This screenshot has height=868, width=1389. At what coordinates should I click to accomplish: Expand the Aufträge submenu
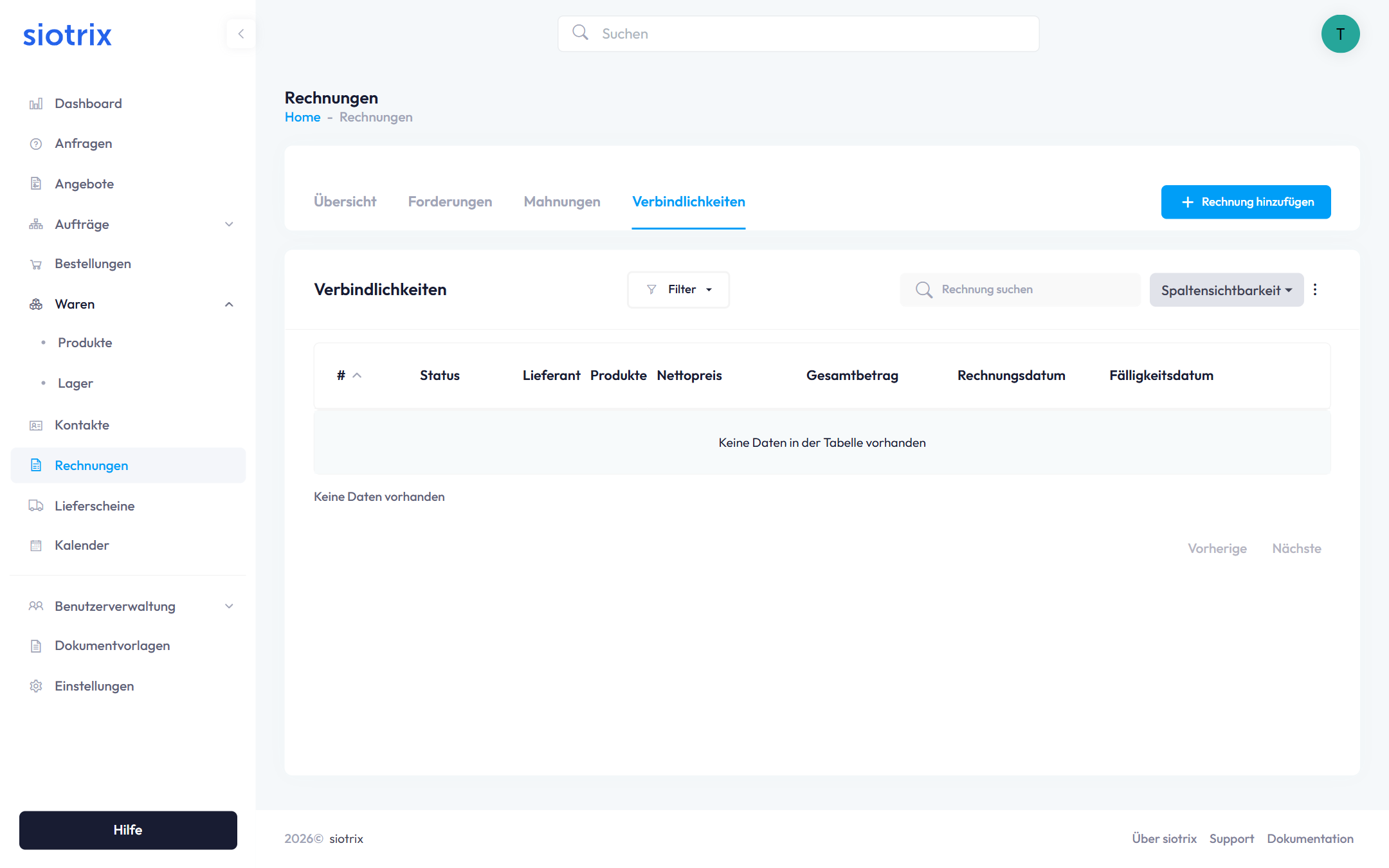coord(229,224)
